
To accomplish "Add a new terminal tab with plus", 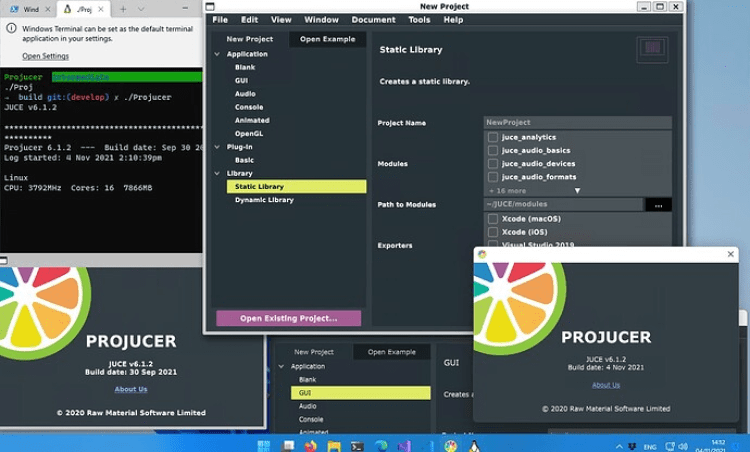I will coord(123,9).
